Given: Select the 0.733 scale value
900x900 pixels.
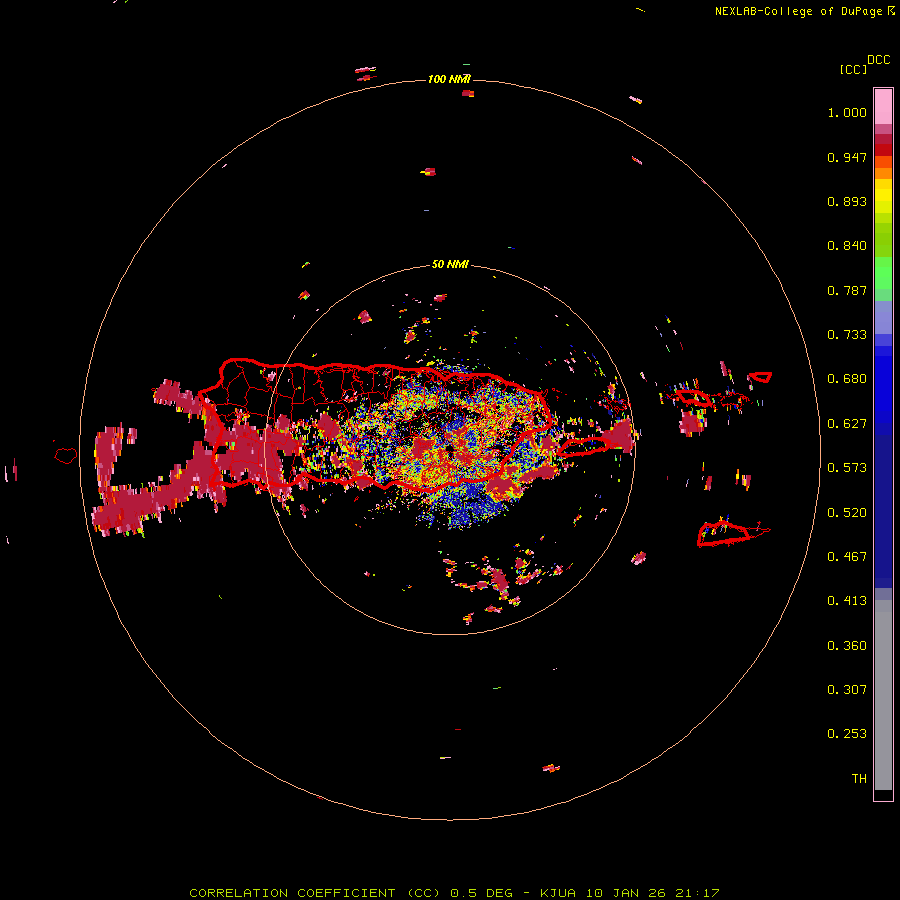Looking at the screenshot, I should click(x=847, y=335).
